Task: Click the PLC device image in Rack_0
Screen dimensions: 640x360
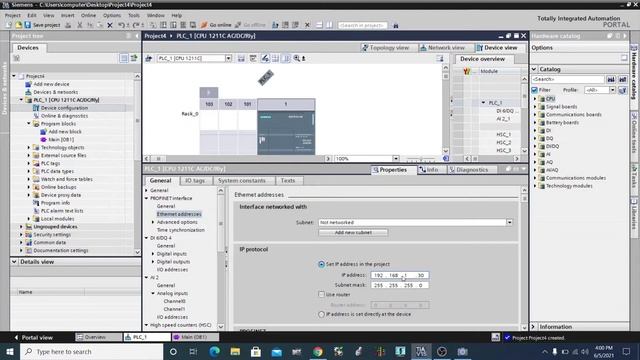Action: 286,133
